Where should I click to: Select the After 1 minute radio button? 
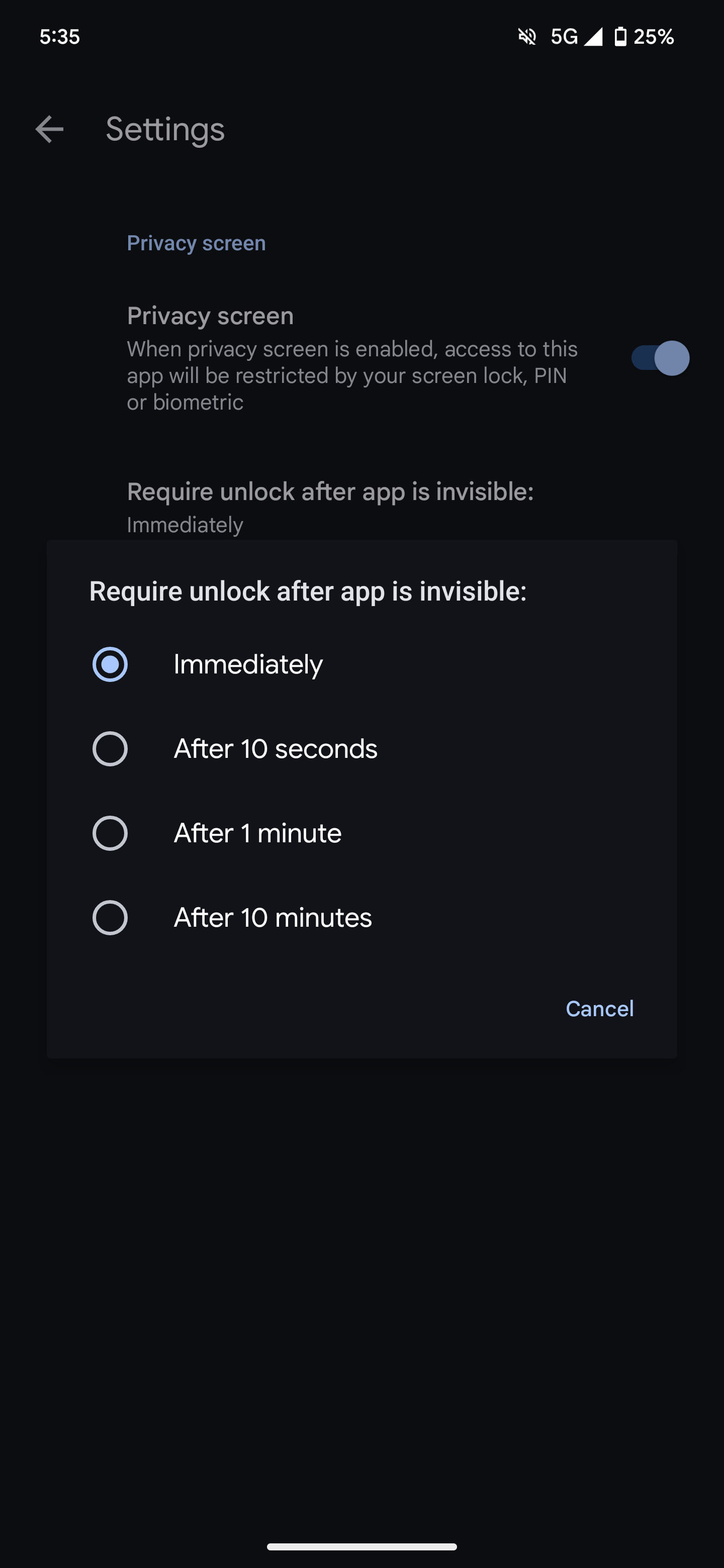tap(110, 833)
